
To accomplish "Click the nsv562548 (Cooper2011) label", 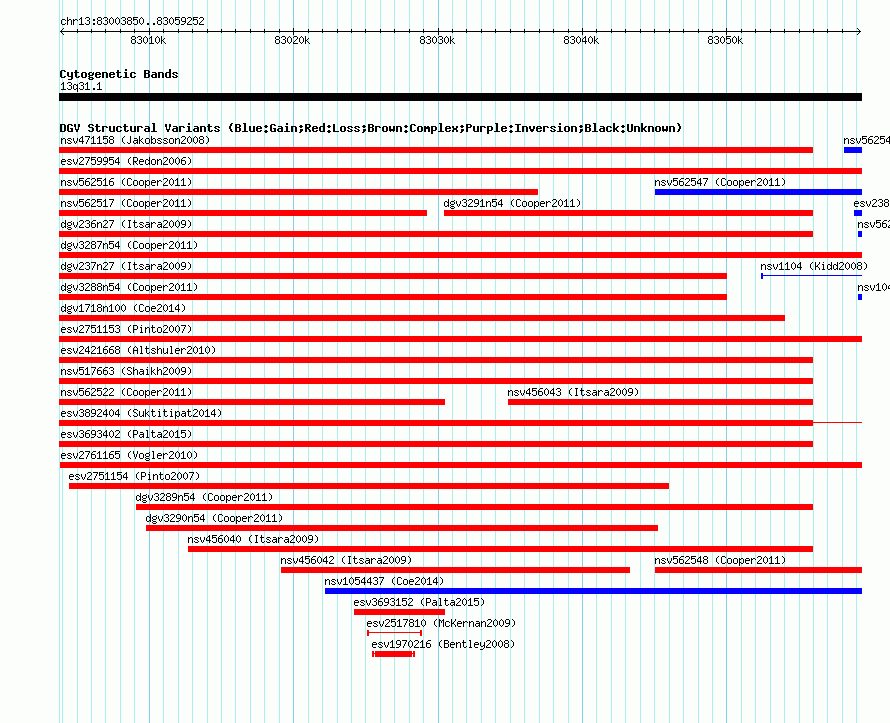I will click(720, 560).
